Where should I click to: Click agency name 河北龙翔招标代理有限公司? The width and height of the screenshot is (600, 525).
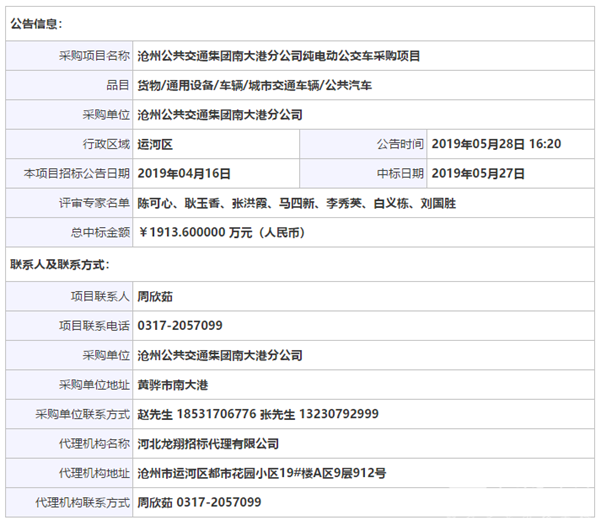(x=208, y=444)
